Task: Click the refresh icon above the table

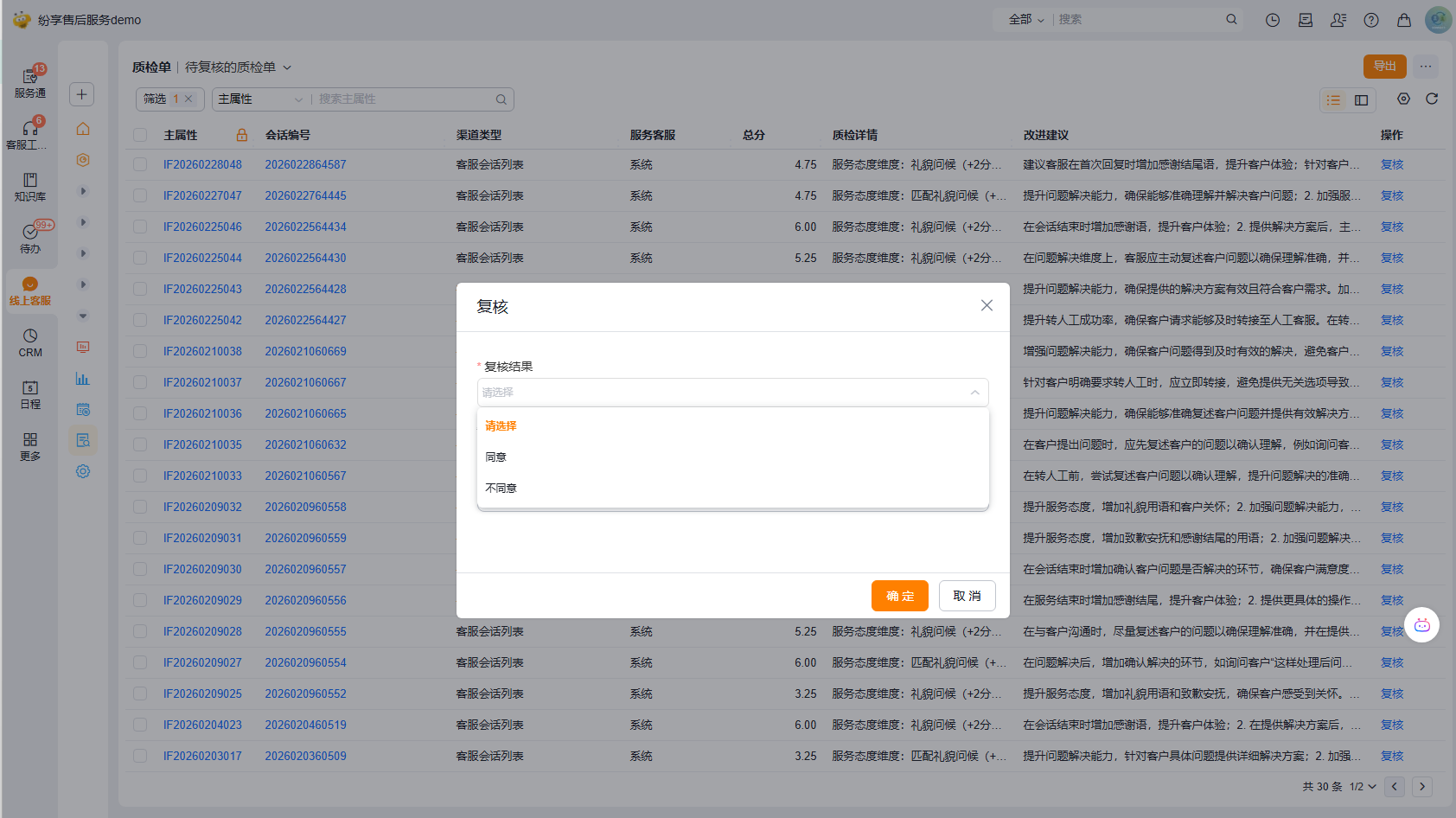Action: click(1432, 99)
